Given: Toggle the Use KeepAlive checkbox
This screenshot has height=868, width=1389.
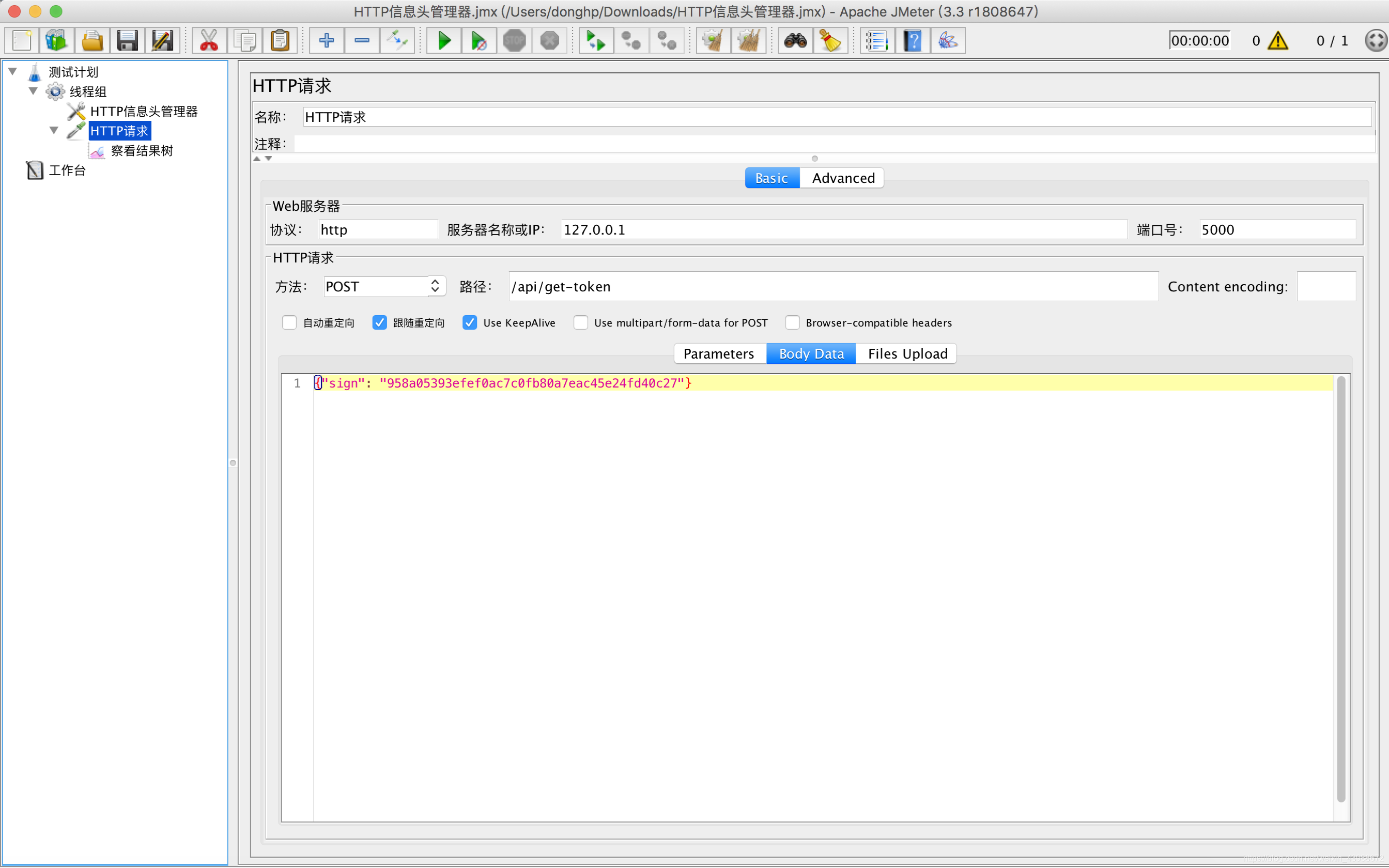Looking at the screenshot, I should click(470, 322).
